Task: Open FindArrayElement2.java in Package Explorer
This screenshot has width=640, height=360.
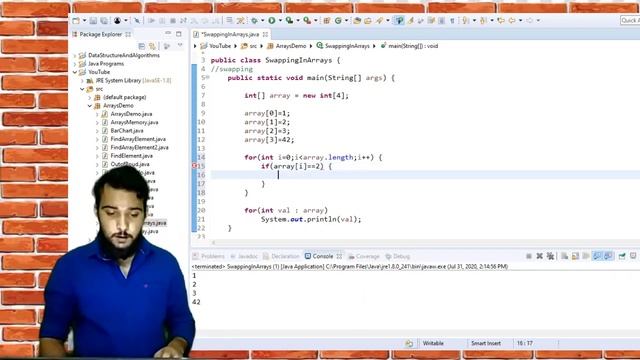Action: click(139, 147)
